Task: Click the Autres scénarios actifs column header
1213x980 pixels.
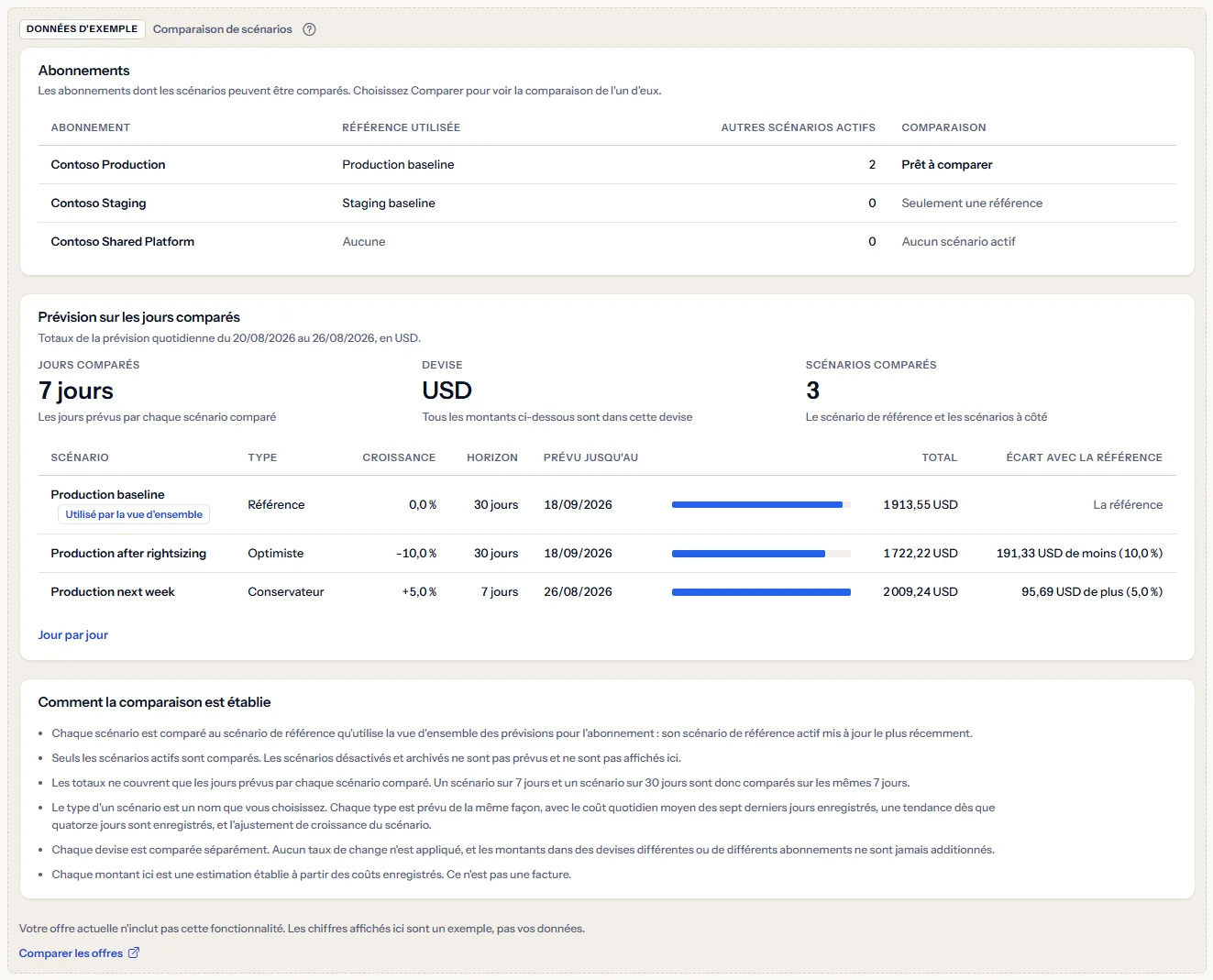Action: [x=798, y=127]
